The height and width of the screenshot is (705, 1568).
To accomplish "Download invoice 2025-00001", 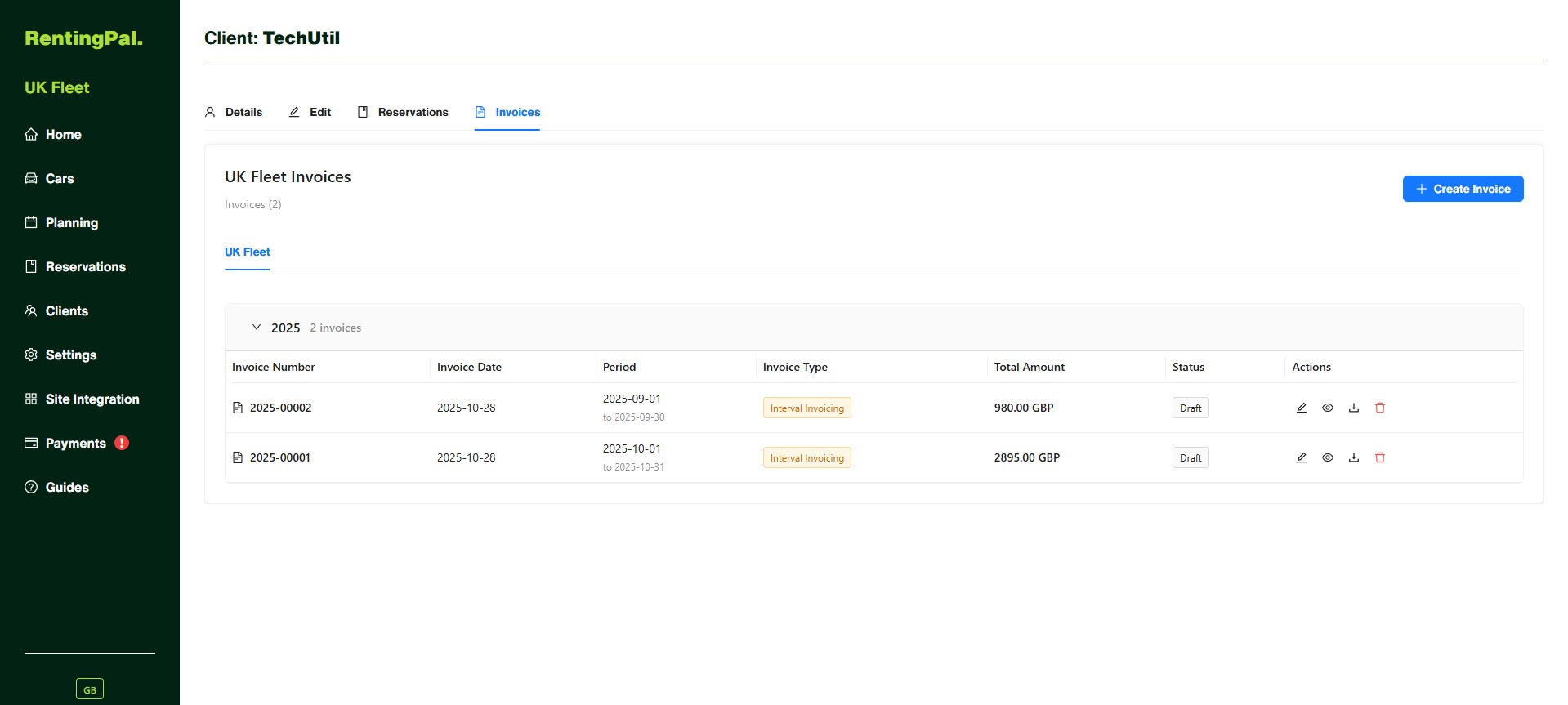I will (1354, 457).
